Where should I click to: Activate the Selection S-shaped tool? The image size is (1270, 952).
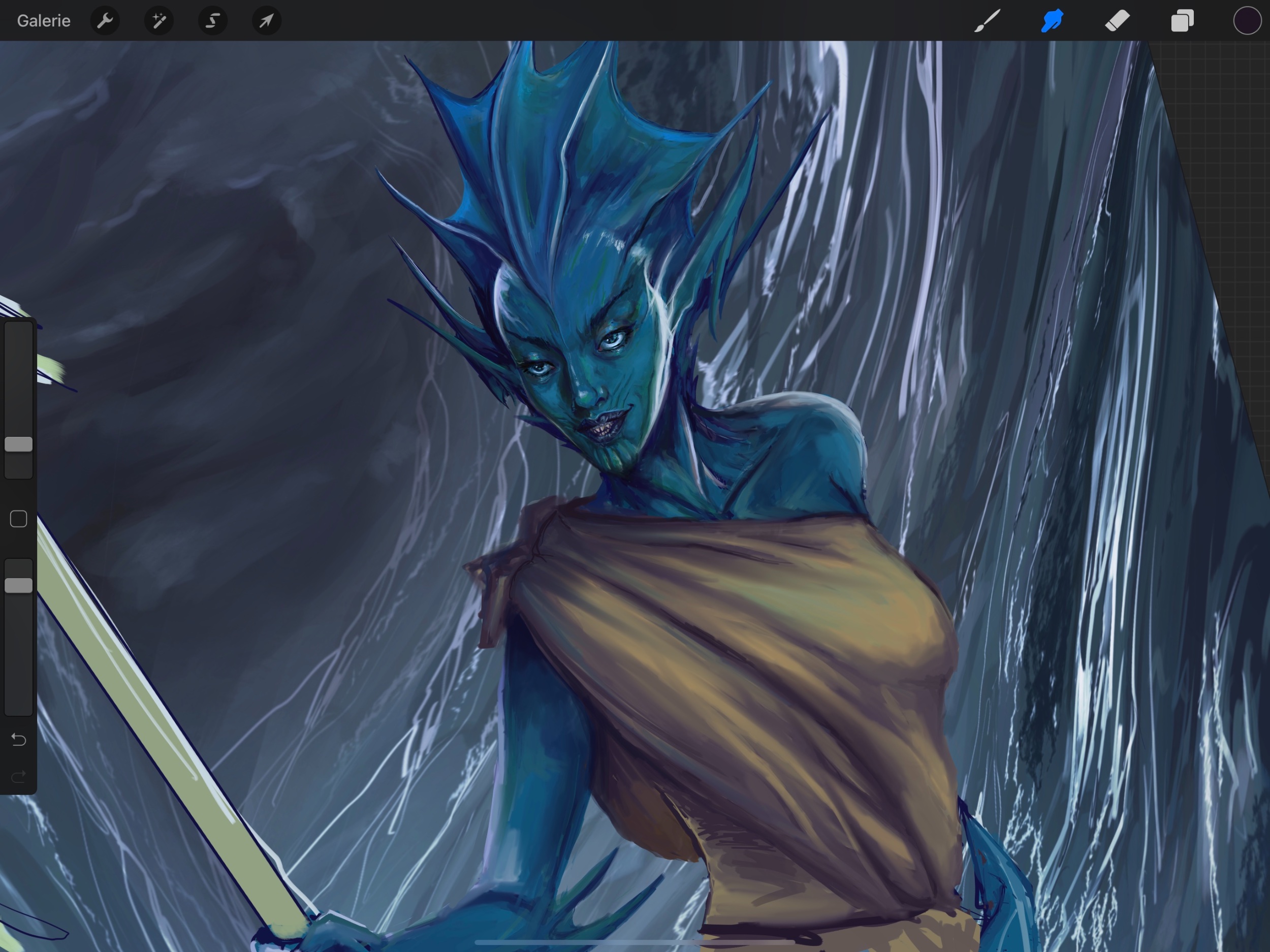[x=212, y=21]
